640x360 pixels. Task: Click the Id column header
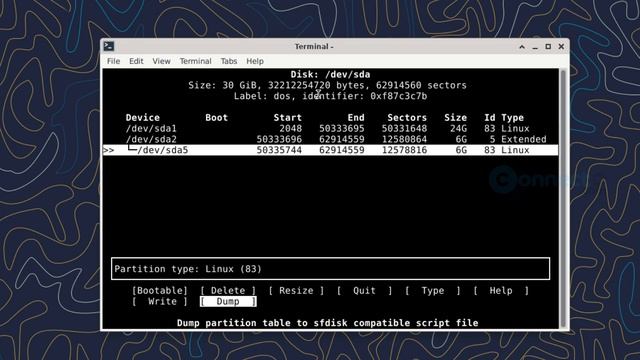click(x=489, y=118)
